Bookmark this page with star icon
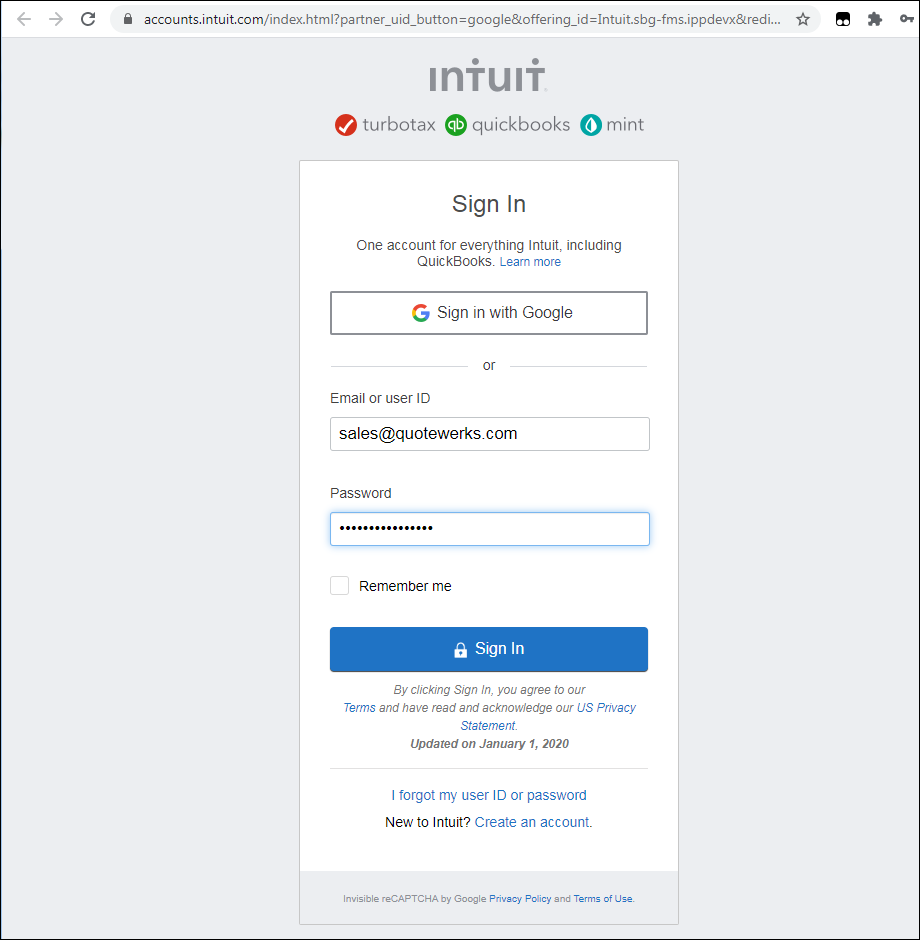920x940 pixels. [x=803, y=19]
